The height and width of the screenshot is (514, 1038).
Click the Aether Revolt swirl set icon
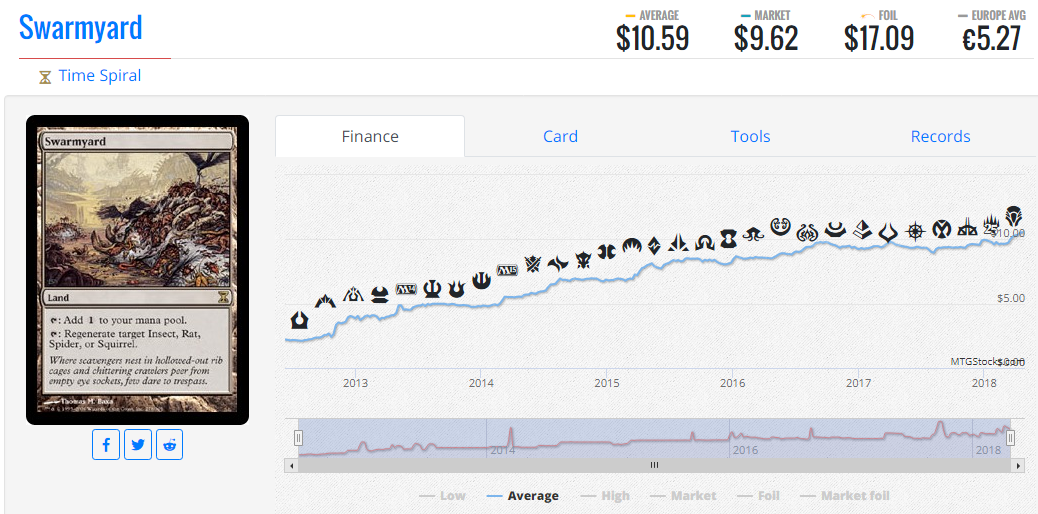808,232
